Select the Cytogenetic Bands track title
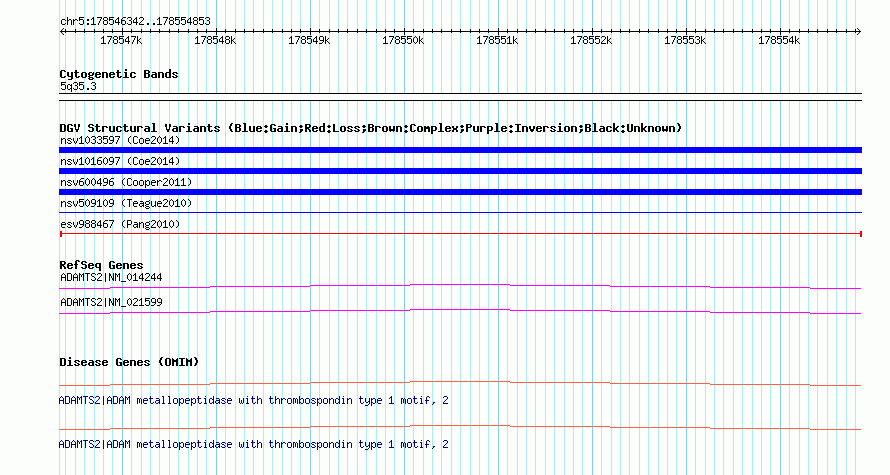Viewport: 890px width, 475px height. click(119, 74)
